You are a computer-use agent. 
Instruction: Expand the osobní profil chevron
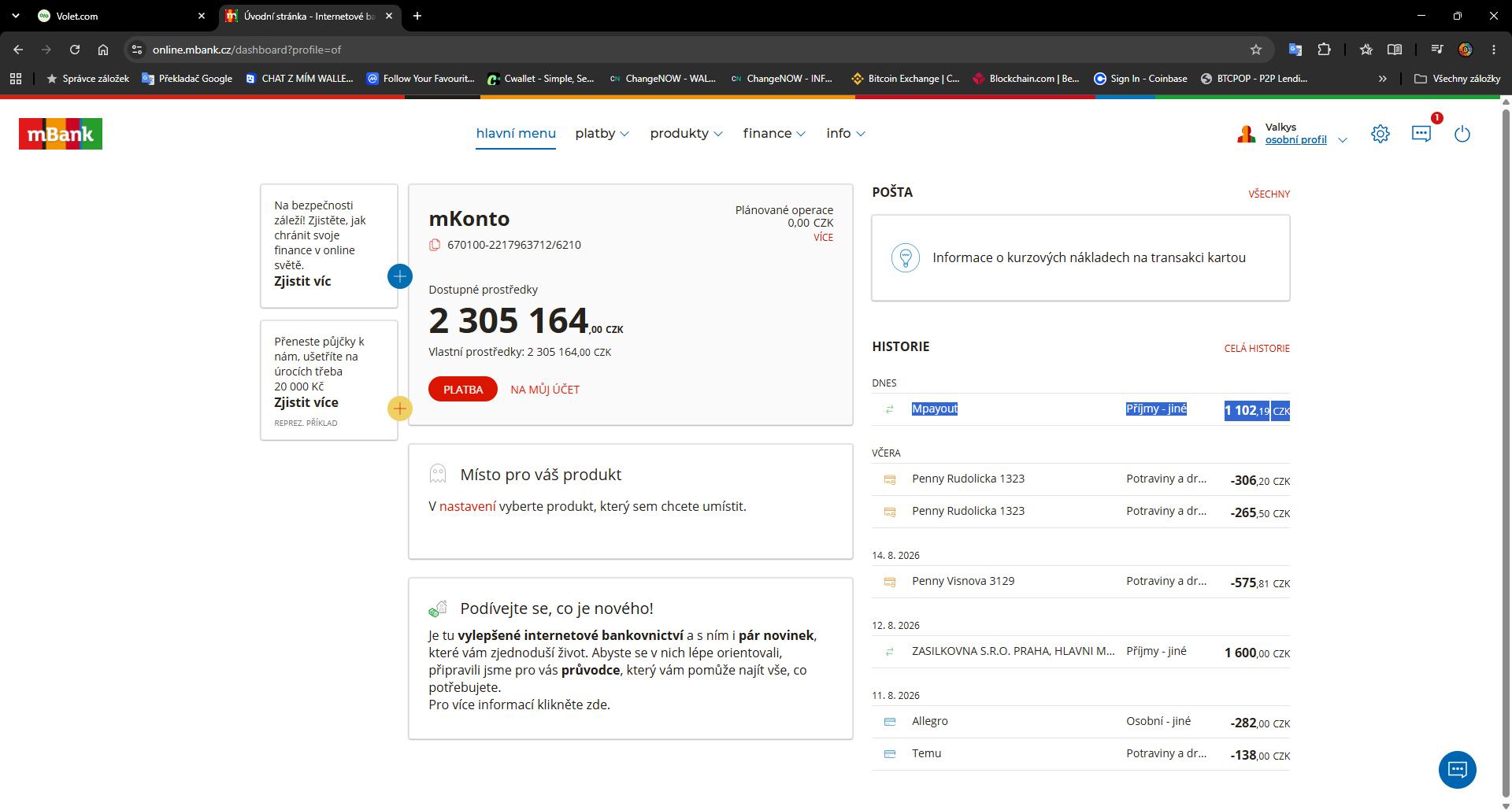tap(1343, 140)
